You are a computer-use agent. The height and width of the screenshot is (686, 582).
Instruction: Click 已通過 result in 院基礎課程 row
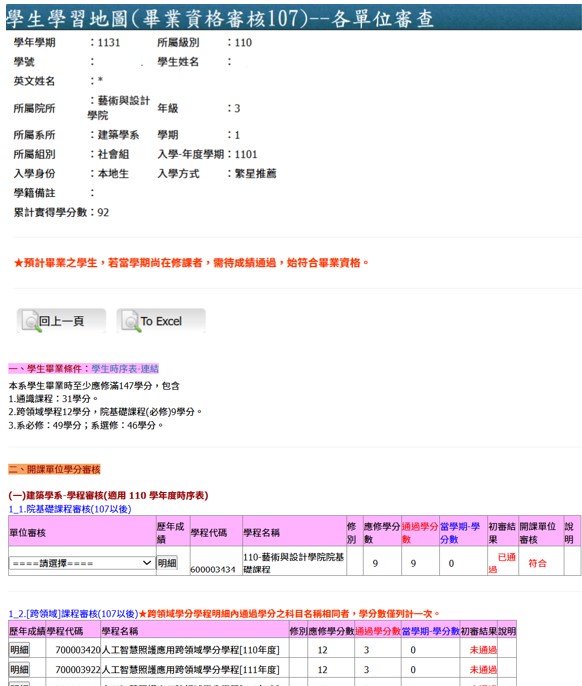[502, 563]
